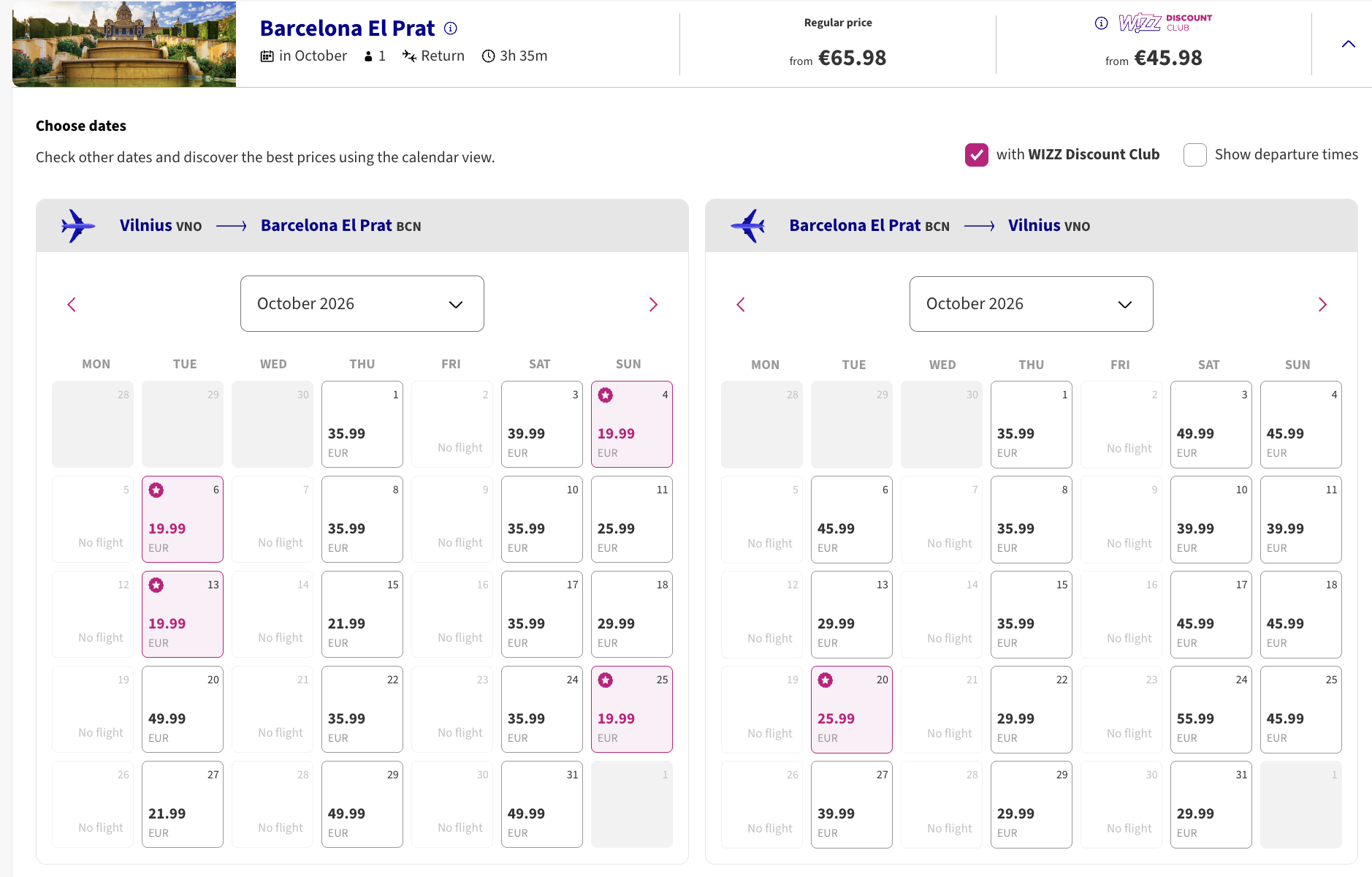Go to previous month in return calendar
1372x877 pixels.
[741, 305]
